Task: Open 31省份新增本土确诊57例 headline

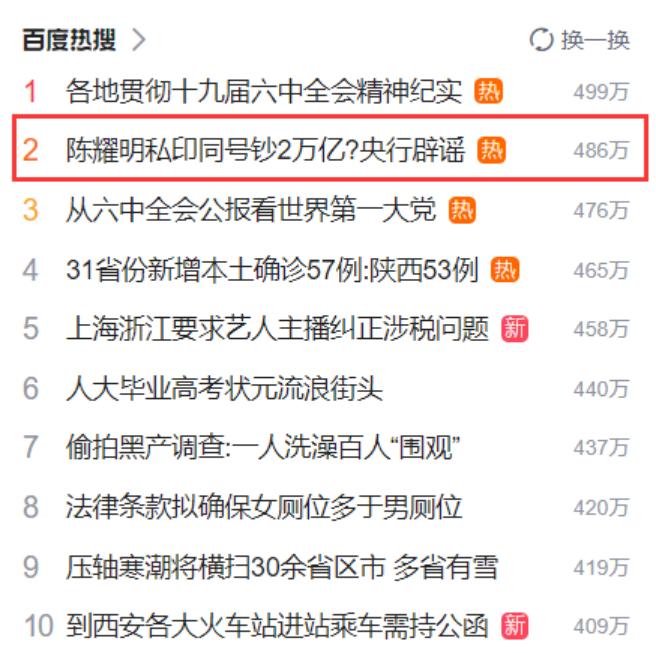Action: (x=272, y=270)
